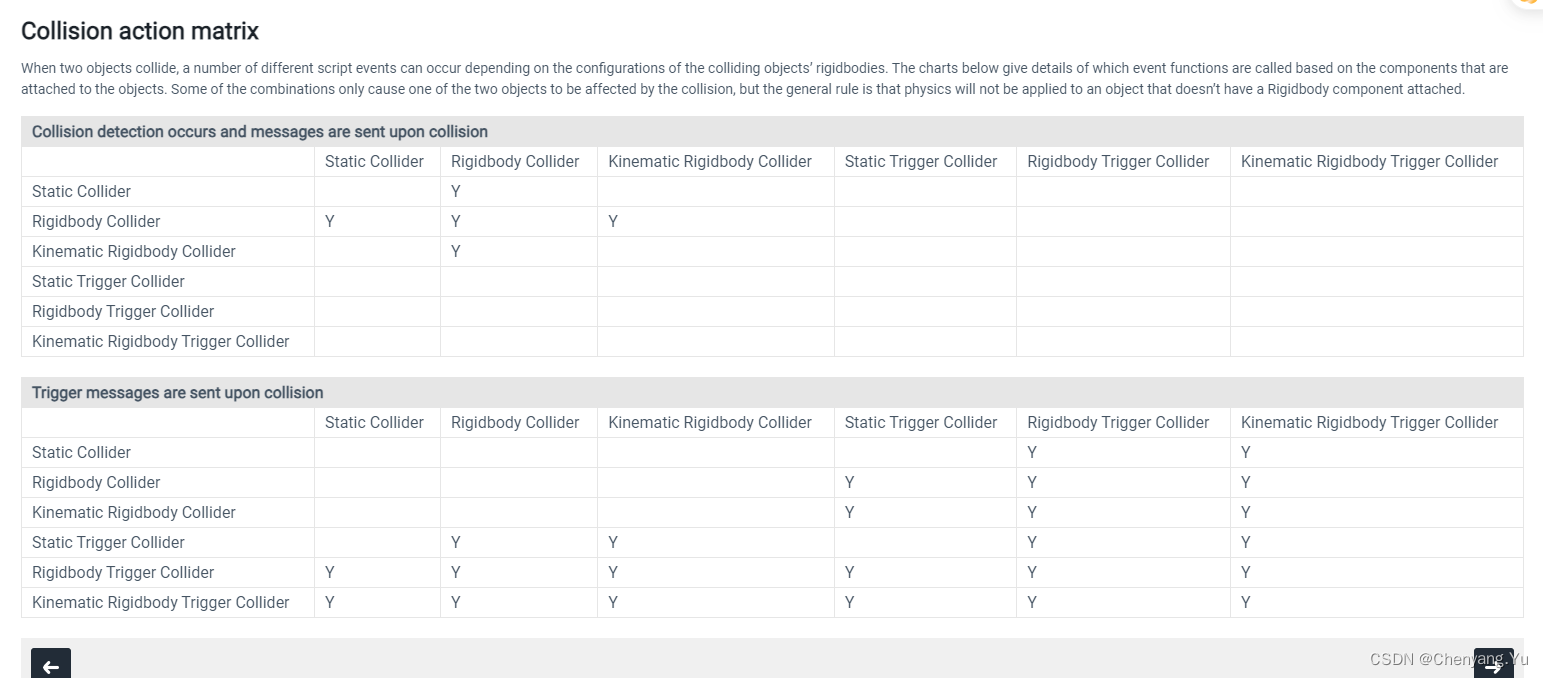
Task: Select 'Rigidbody Collider' column header in trigger messages table
Action: click(515, 423)
